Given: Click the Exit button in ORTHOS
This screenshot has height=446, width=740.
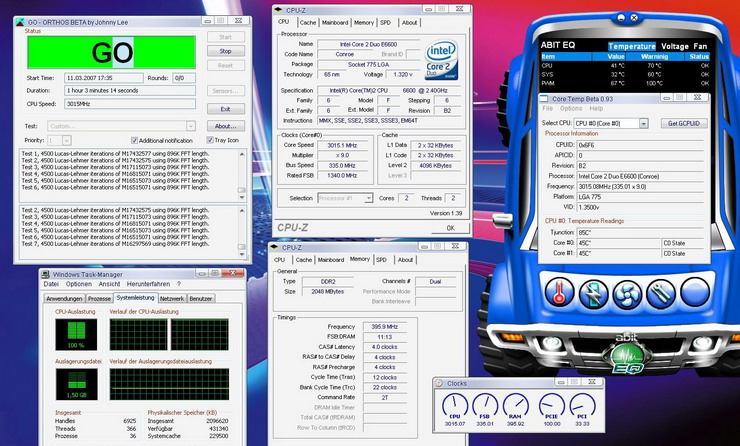Looking at the screenshot, I should tap(226, 109).
